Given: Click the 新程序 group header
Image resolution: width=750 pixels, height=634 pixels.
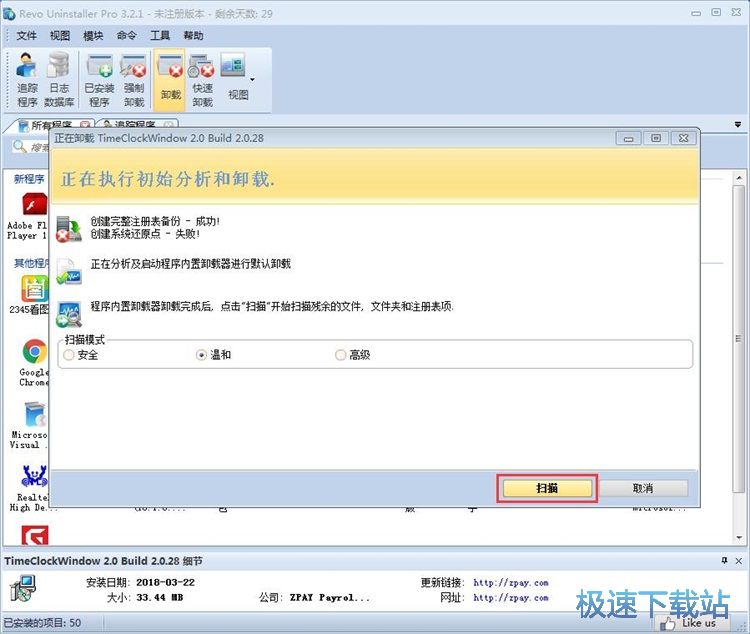Looking at the screenshot, I should point(29,179).
